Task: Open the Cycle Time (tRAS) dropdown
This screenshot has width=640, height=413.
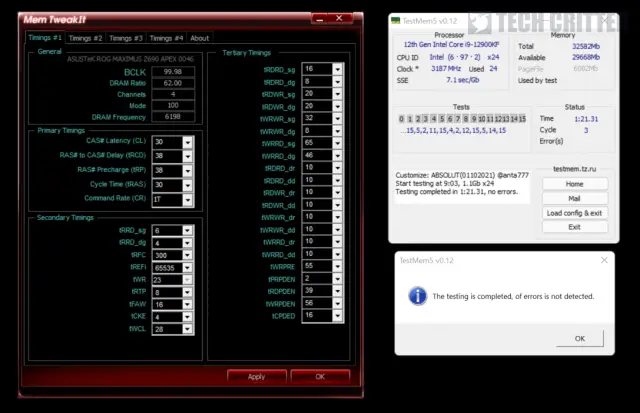Action: 187,185
